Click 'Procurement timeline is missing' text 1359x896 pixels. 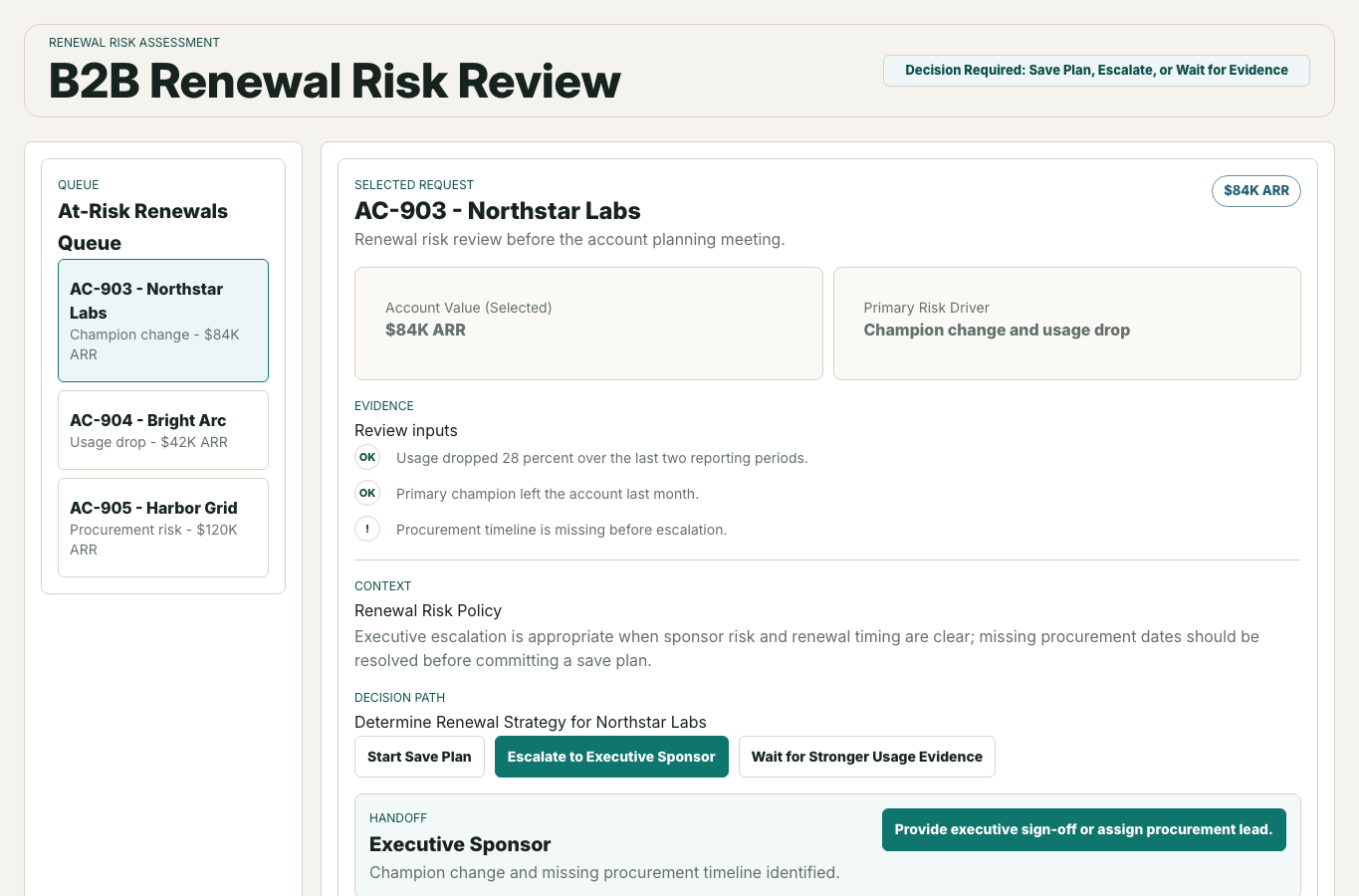pyautogui.click(x=562, y=530)
